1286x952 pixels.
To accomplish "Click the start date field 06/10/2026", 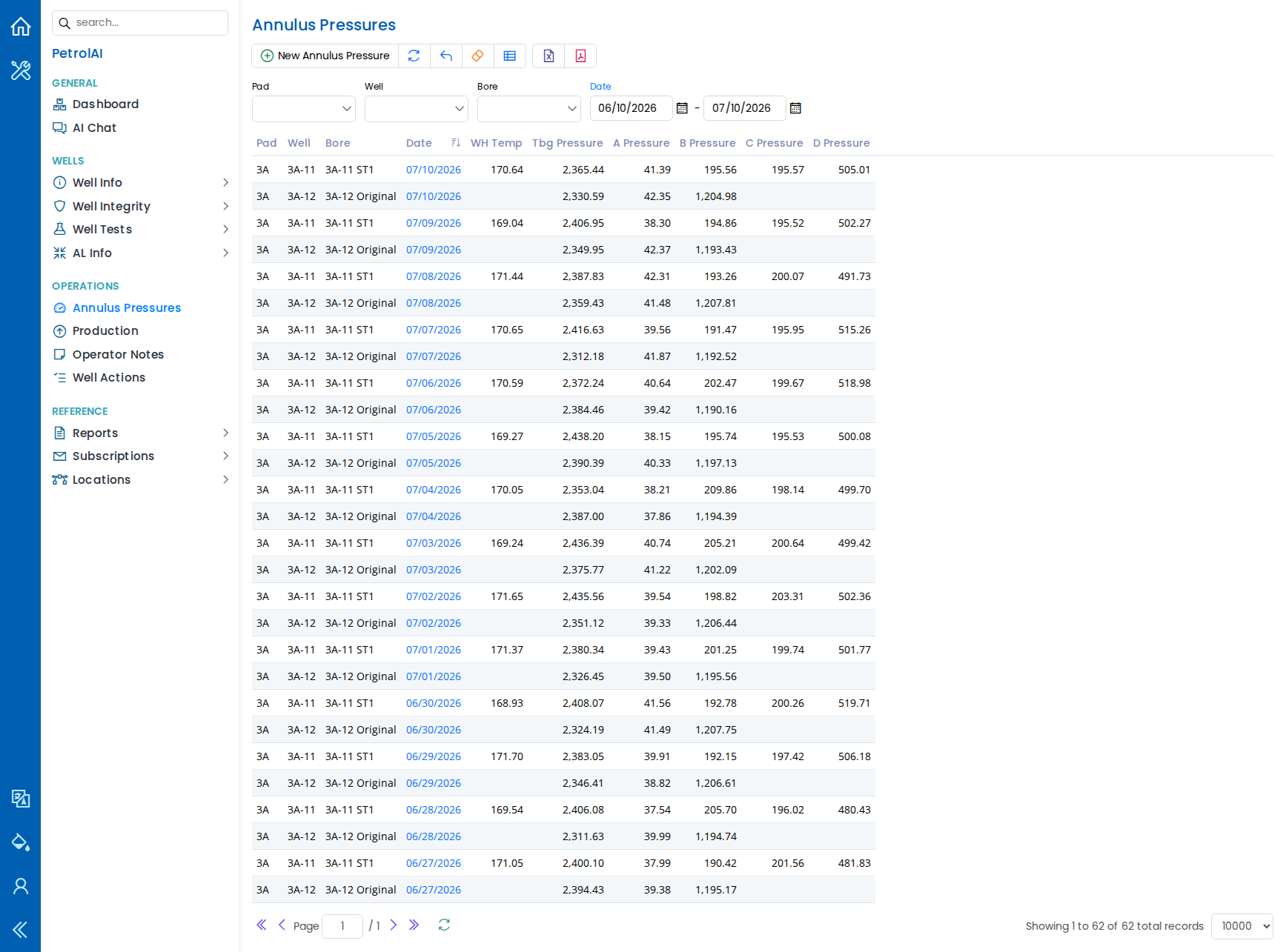I will pyautogui.click(x=632, y=108).
